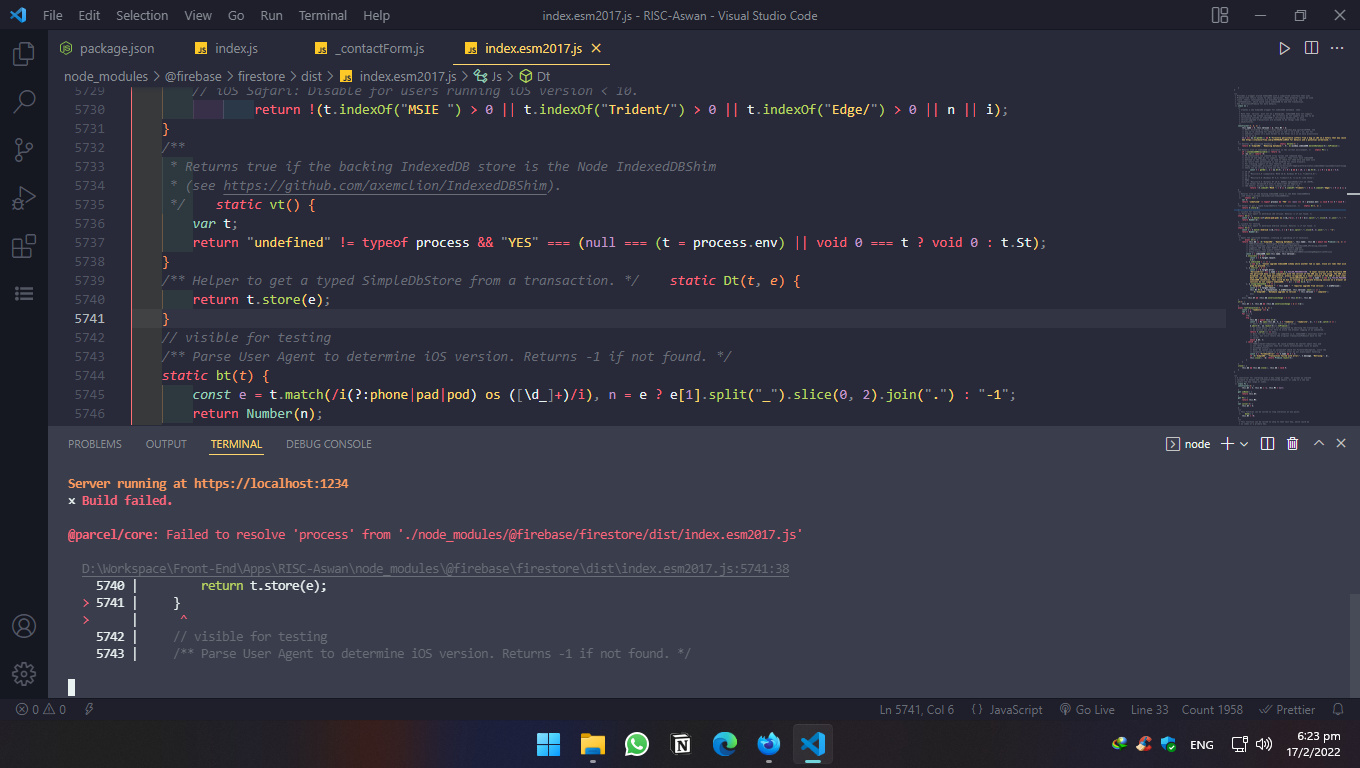Create a new terminal with the plus icon
Viewport: 1360px width, 768px height.
pos(1227,444)
